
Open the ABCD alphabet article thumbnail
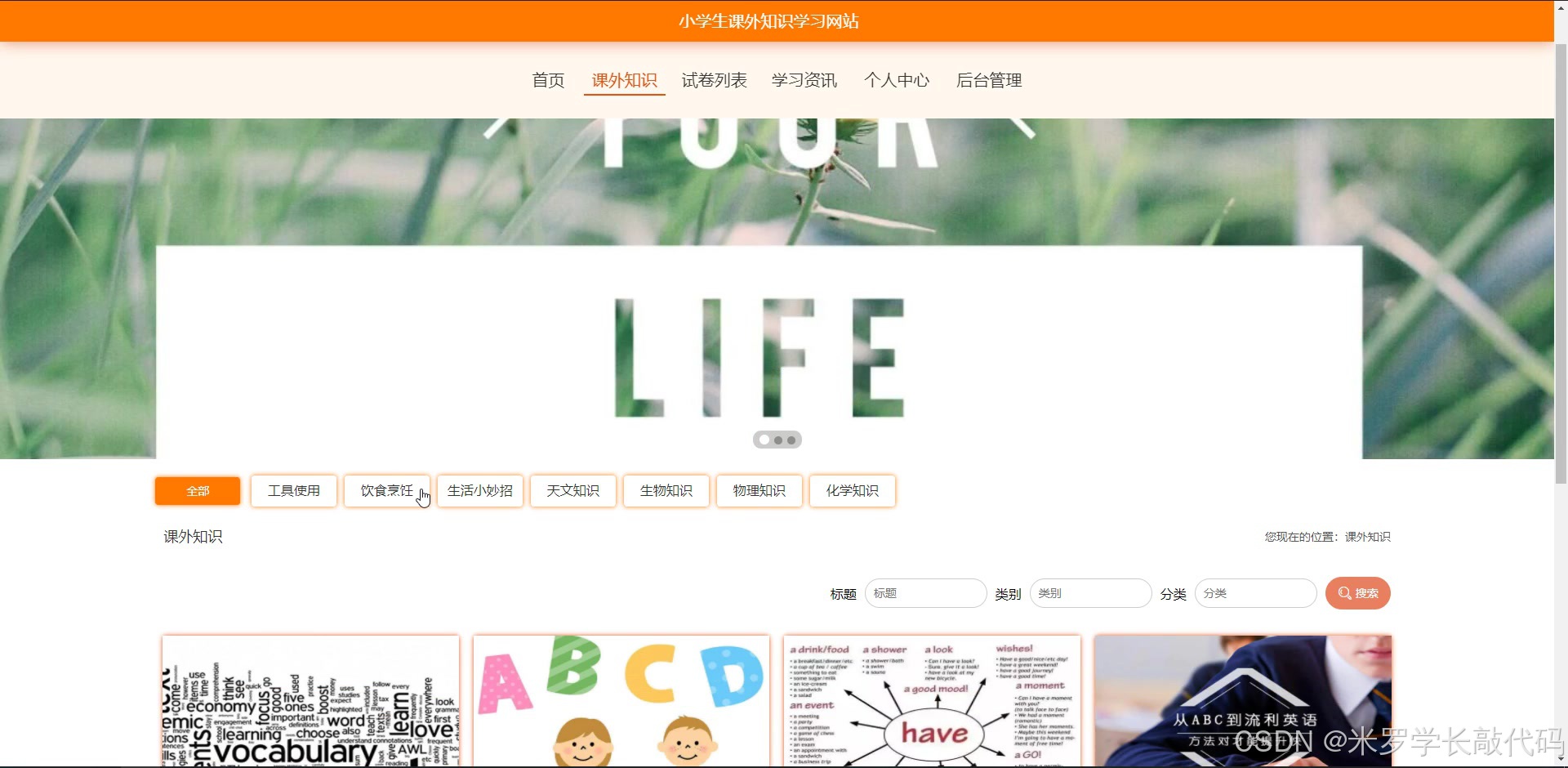pyautogui.click(x=621, y=701)
